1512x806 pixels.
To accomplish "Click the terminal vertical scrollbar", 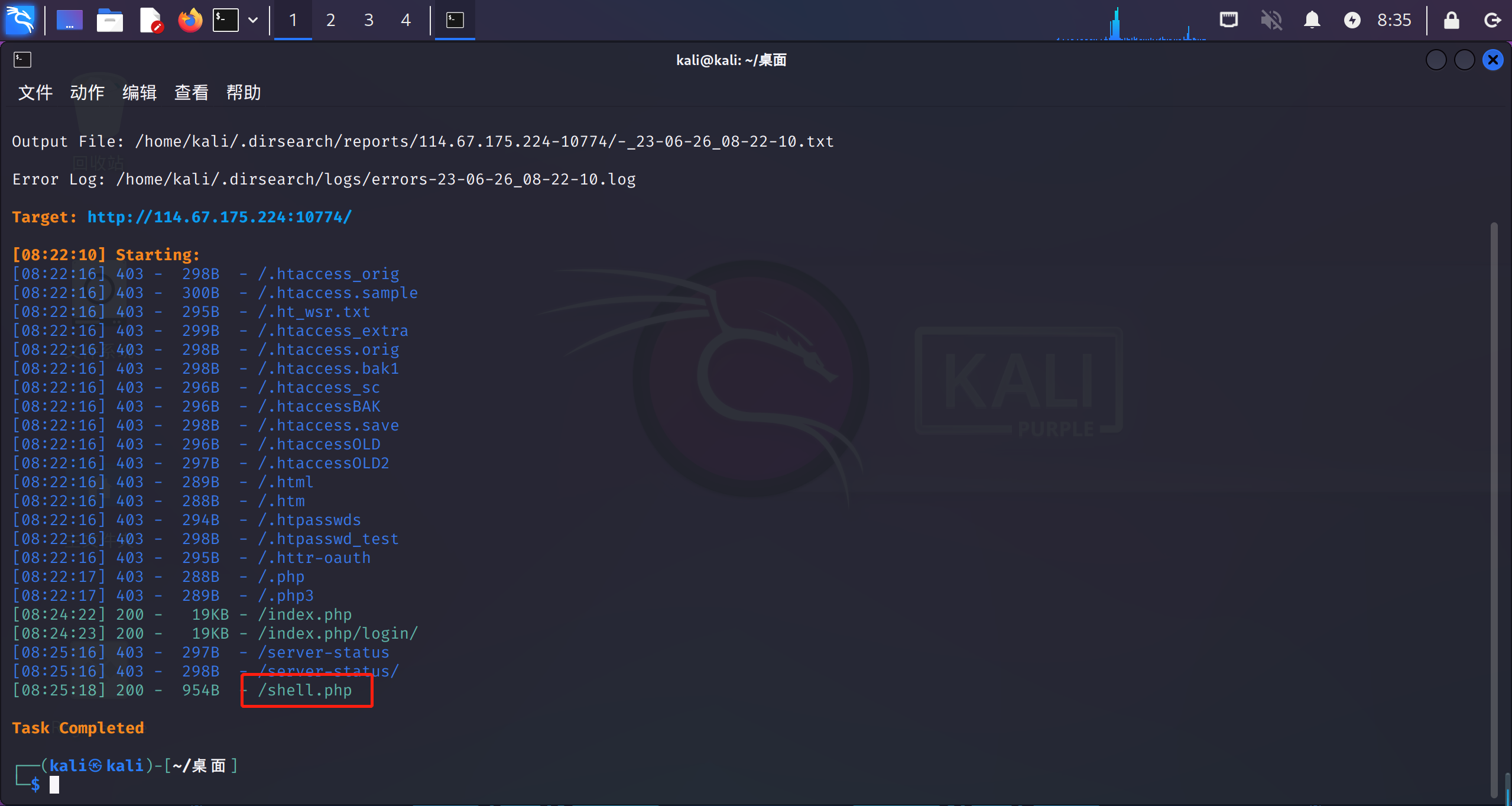I will [1494, 509].
